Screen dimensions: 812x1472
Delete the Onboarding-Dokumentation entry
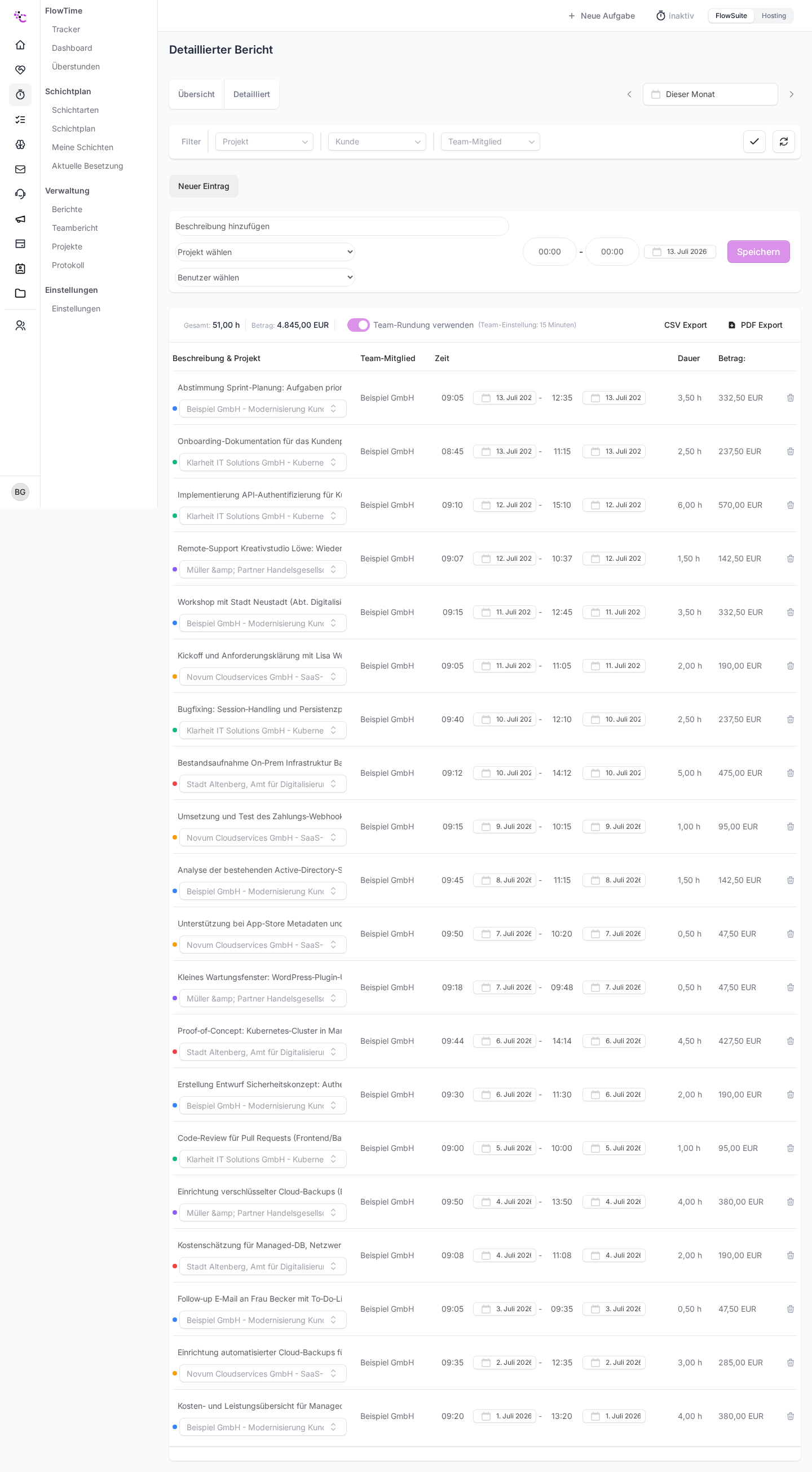791,451
